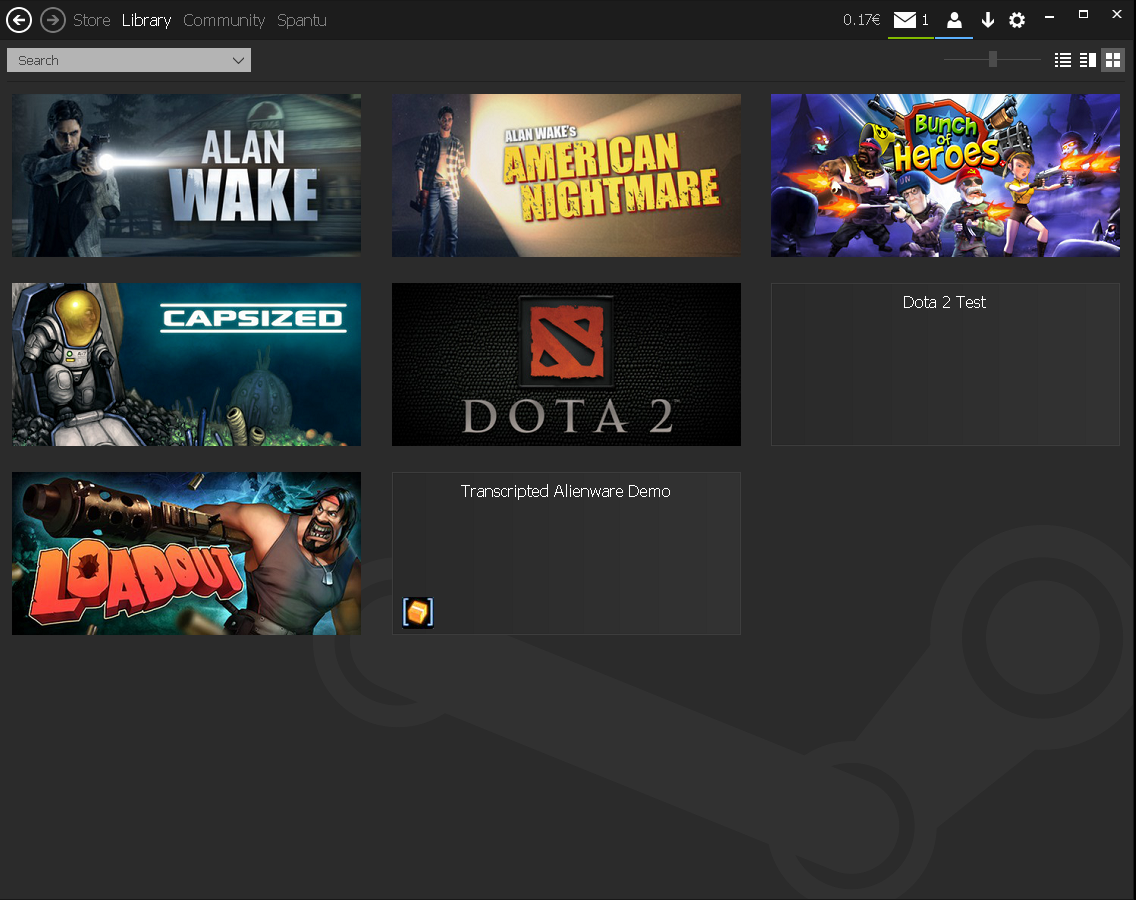This screenshot has height=900, width=1136.
Task: Select the Loadout game tile
Action: [186, 554]
